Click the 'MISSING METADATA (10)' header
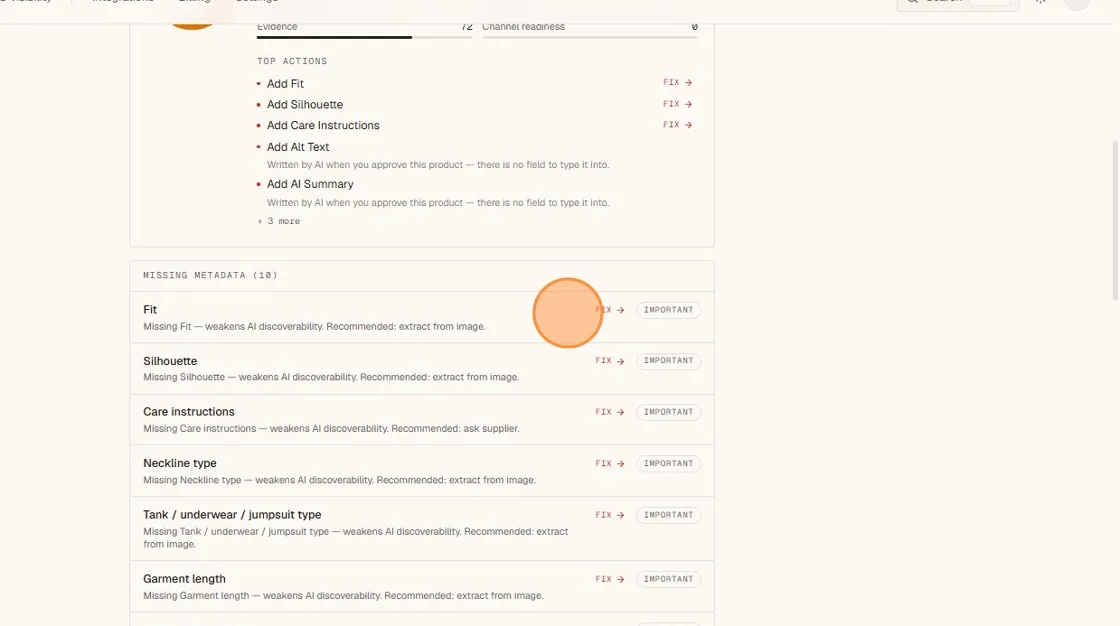The height and width of the screenshot is (626, 1120). click(x=210, y=275)
